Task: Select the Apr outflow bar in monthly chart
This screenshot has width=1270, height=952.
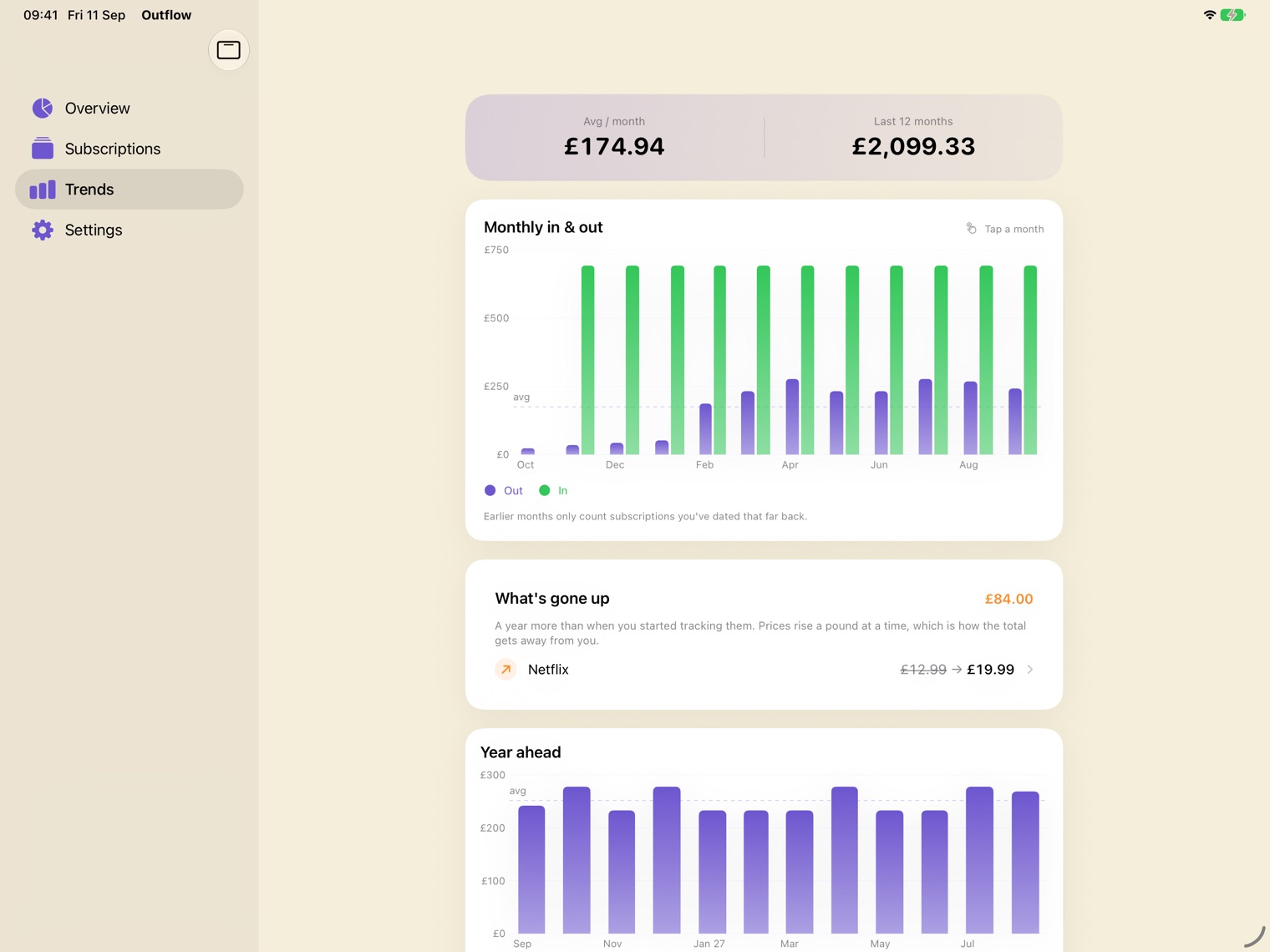Action: point(792,417)
